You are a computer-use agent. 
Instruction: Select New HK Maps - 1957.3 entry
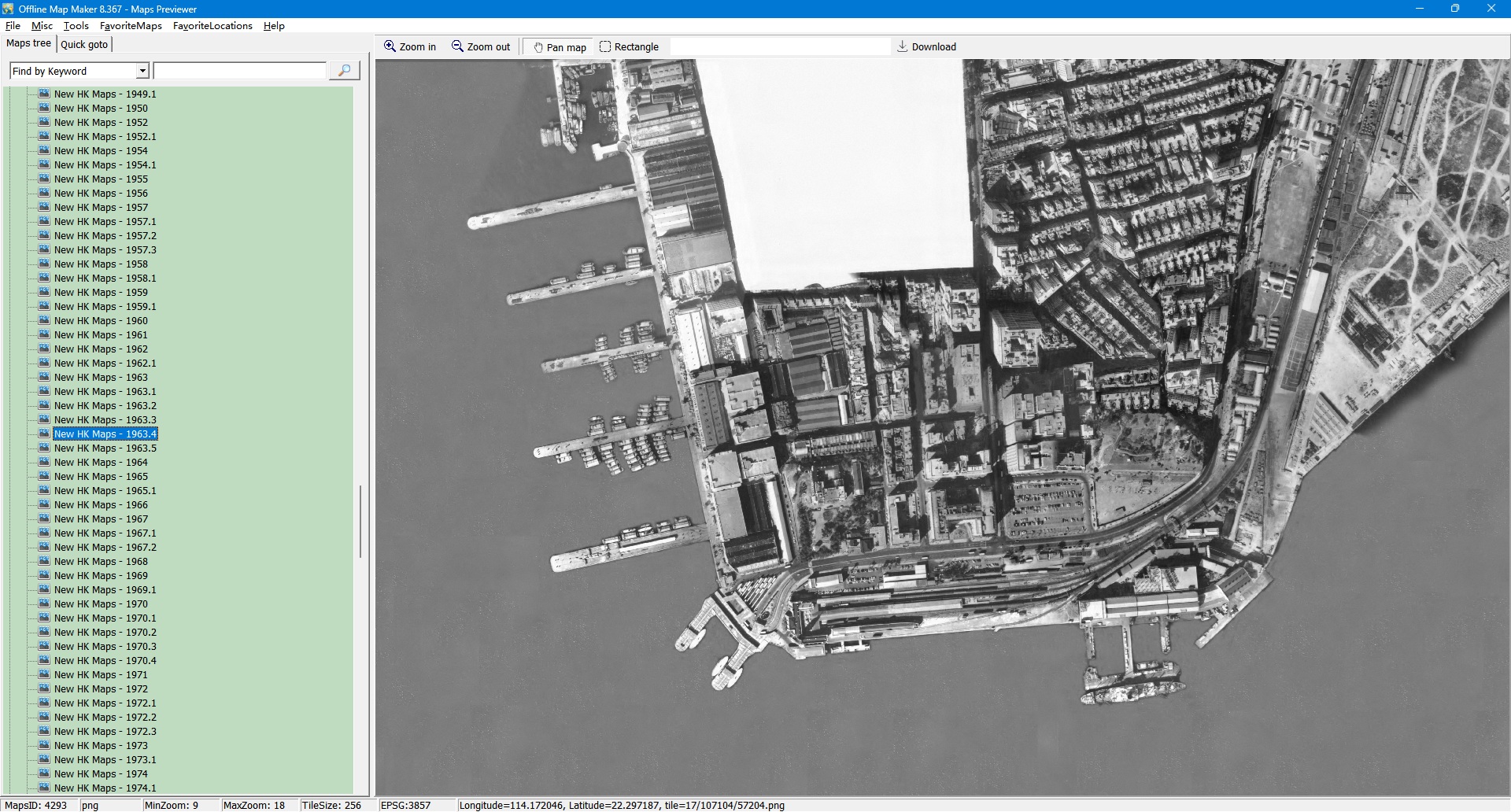pyautogui.click(x=105, y=250)
